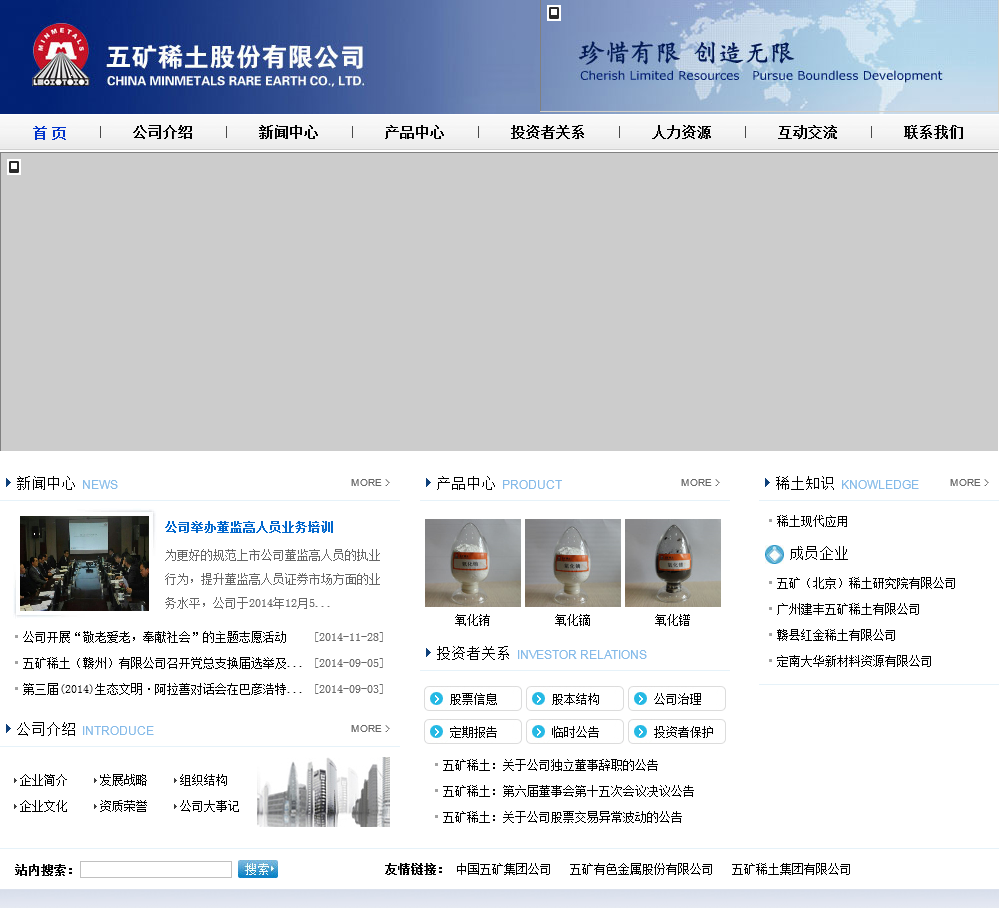View the 氧化铕 product thumbnail
The image size is (999, 908).
coord(472,563)
